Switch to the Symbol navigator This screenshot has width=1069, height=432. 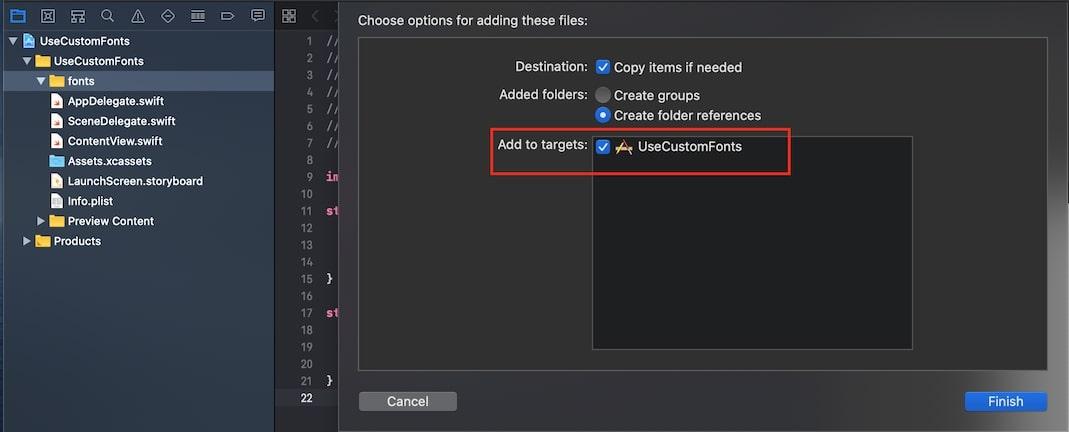pyautogui.click(x=78, y=16)
